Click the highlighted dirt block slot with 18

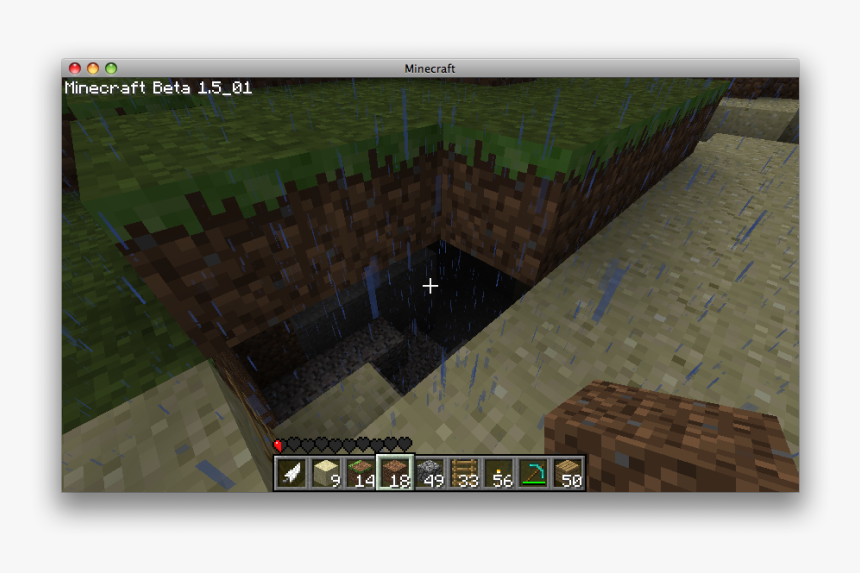(395, 473)
